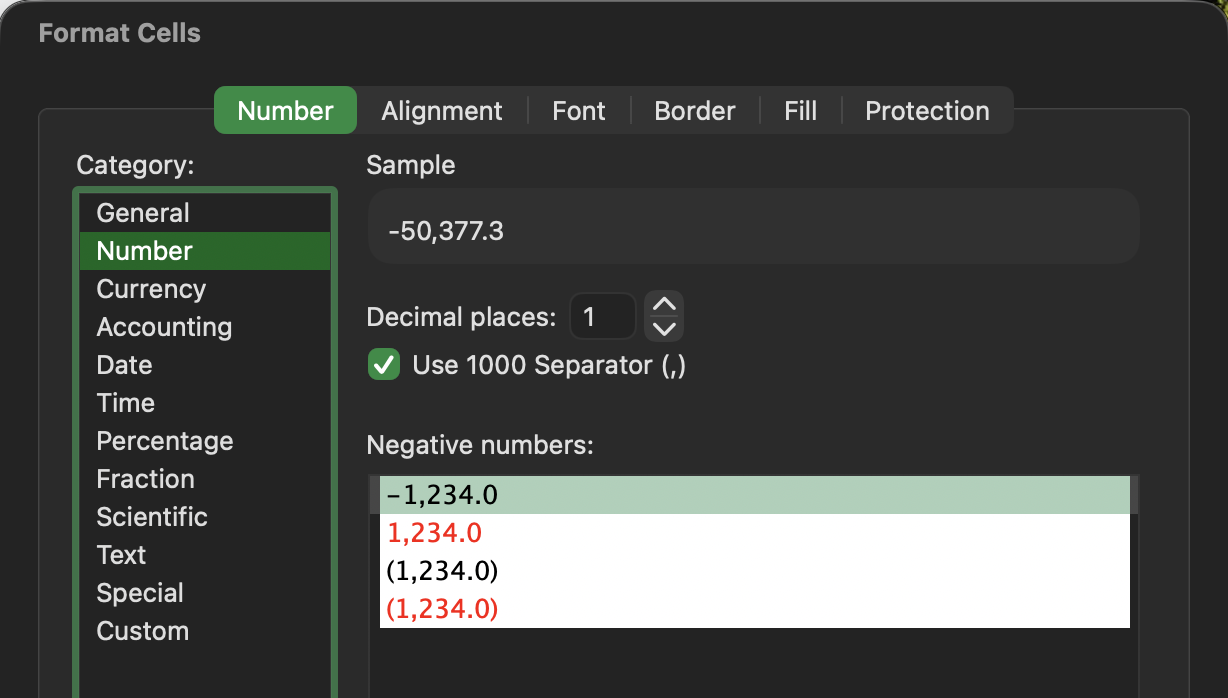Choose the Percentage category
Image resolution: width=1228 pixels, height=698 pixels.
pos(164,441)
